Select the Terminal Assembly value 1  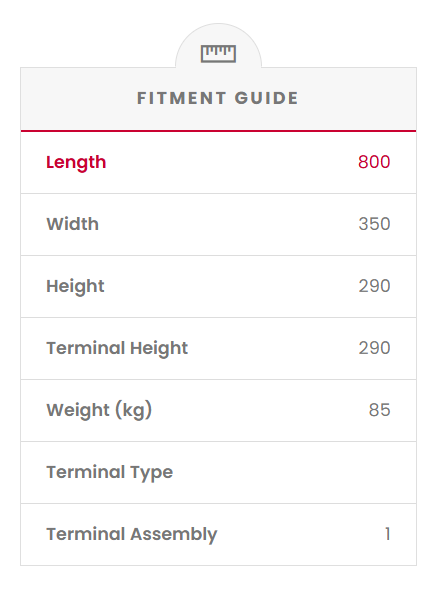pos(387,534)
